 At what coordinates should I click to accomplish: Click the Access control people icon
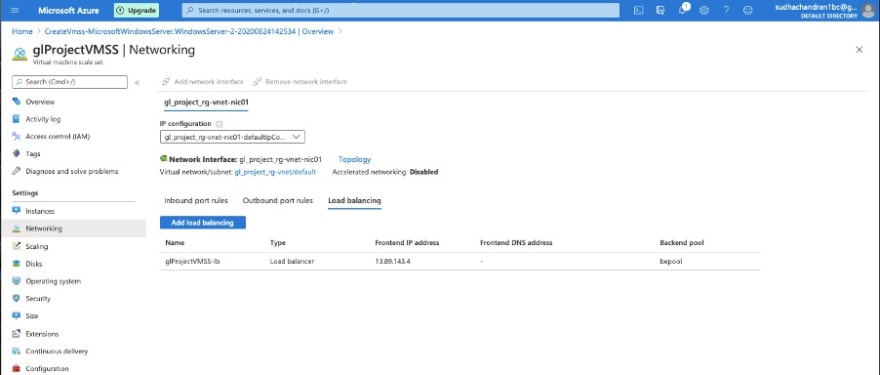point(16,136)
